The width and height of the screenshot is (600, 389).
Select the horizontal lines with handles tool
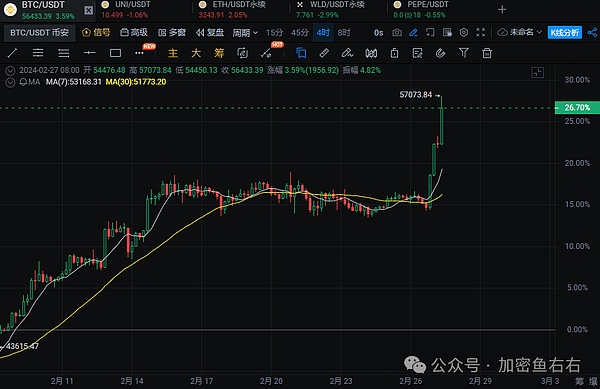coord(38,53)
